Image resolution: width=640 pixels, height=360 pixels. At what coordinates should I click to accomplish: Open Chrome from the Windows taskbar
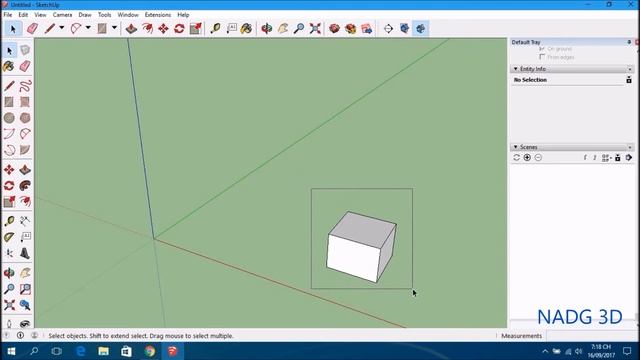click(x=150, y=351)
